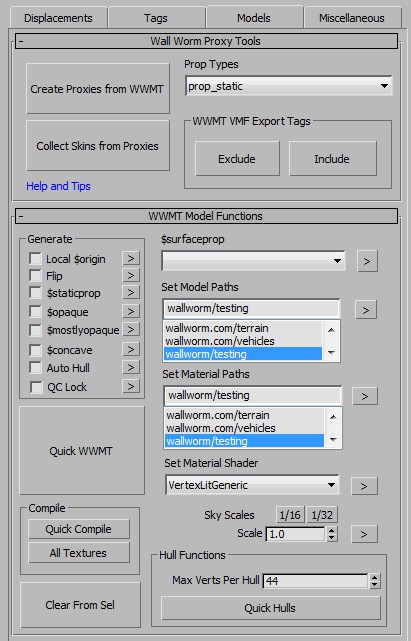411x641 pixels.
Task: Click the Scale value field
Action: click(296, 534)
